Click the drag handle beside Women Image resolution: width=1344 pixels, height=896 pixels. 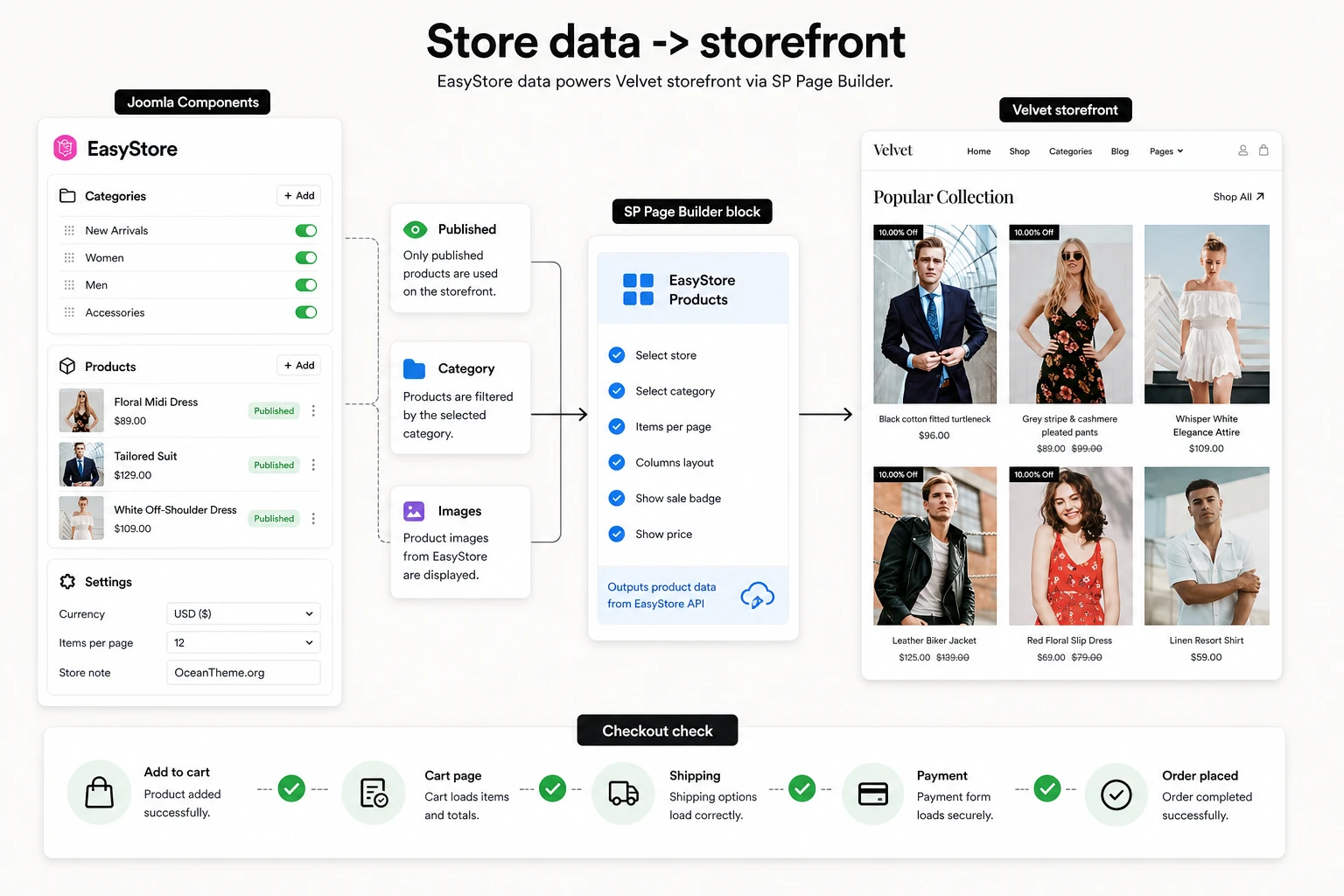click(69, 257)
